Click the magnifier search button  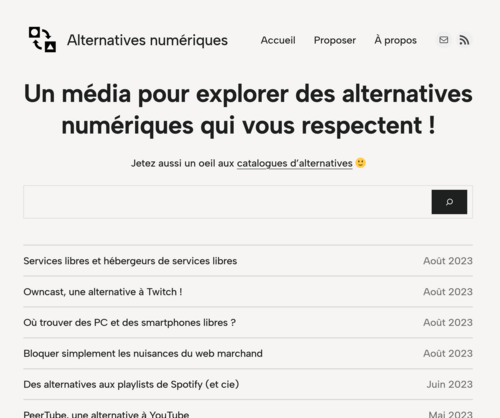pos(449,202)
